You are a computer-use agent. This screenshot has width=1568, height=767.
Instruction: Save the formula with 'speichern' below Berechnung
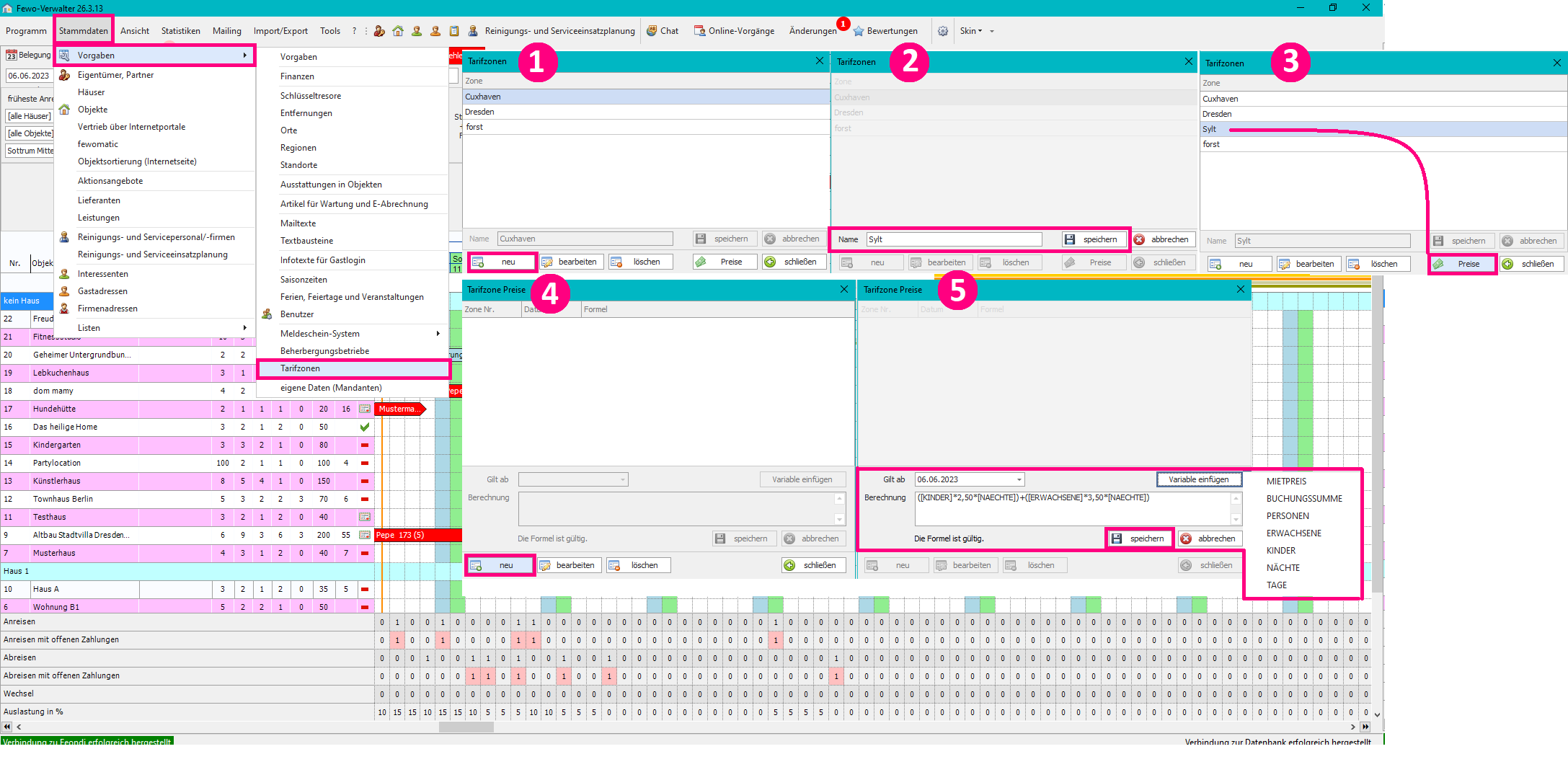1139,538
